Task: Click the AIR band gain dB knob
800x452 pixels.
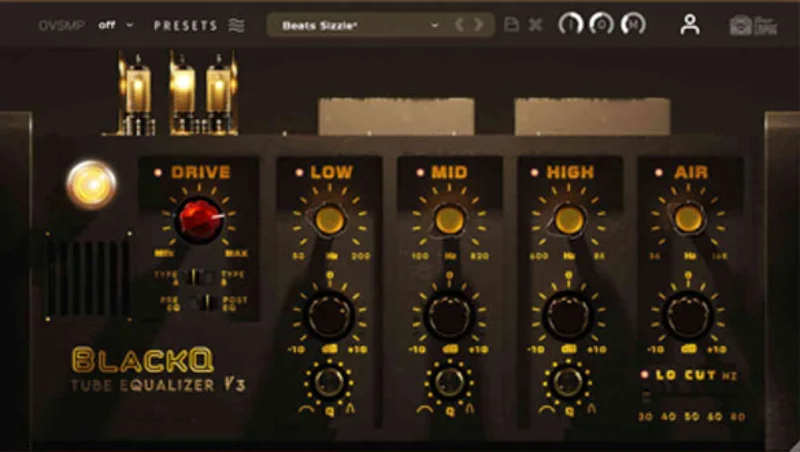Action: click(x=688, y=316)
